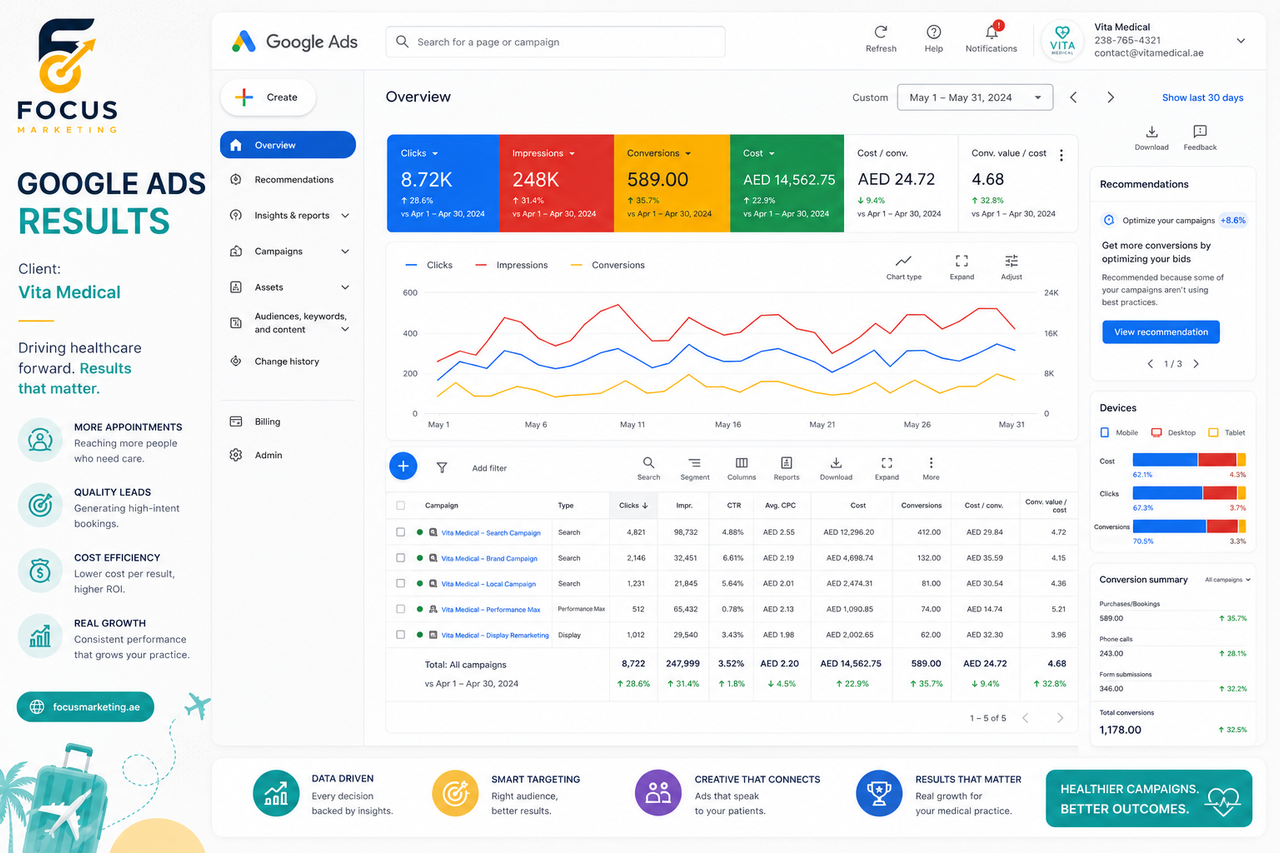The width and height of the screenshot is (1280, 853).
Task: Show previous recommendation arrow
Action: [1150, 364]
